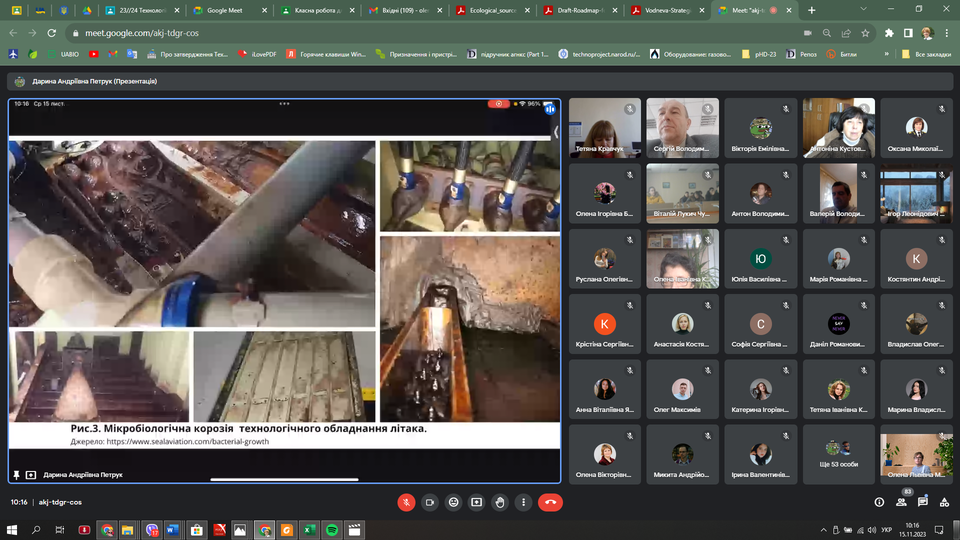Leave the call with red hang-up button
960x540 pixels.
pos(550,502)
